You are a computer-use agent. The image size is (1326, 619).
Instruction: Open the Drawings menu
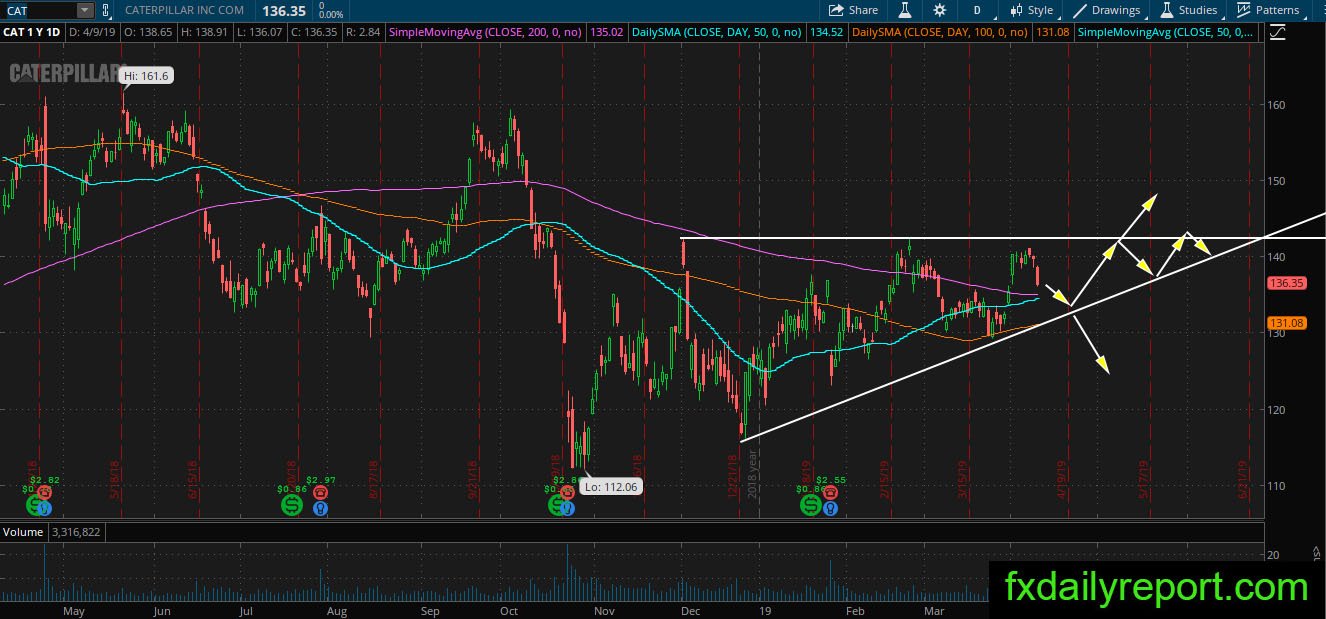coord(1107,10)
